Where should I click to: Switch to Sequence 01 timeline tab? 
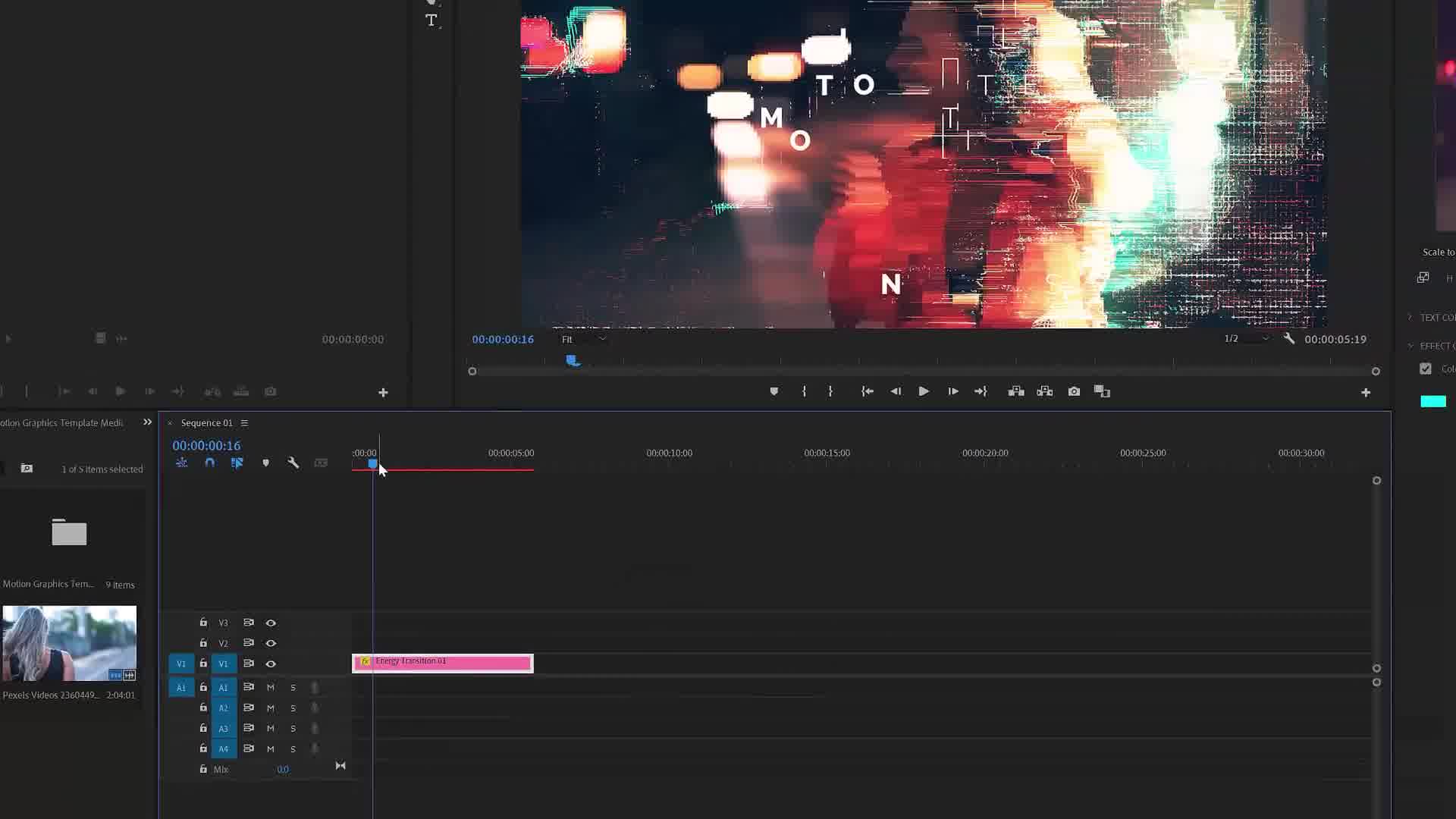[206, 423]
